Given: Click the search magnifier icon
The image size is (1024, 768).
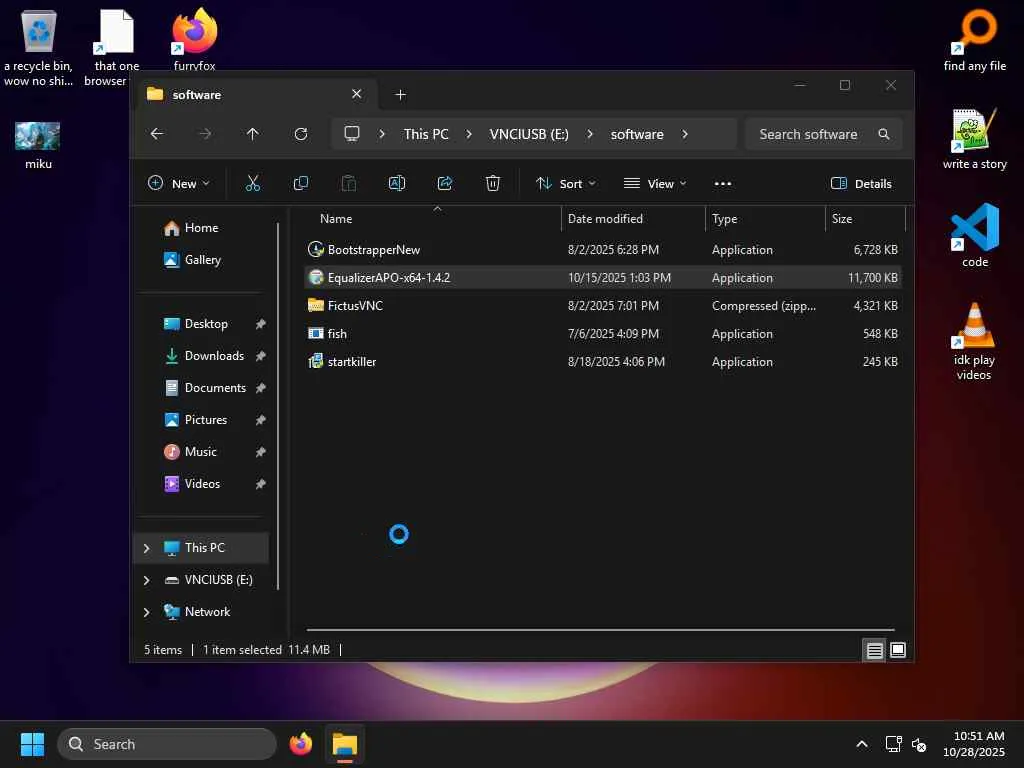Looking at the screenshot, I should coord(884,134).
